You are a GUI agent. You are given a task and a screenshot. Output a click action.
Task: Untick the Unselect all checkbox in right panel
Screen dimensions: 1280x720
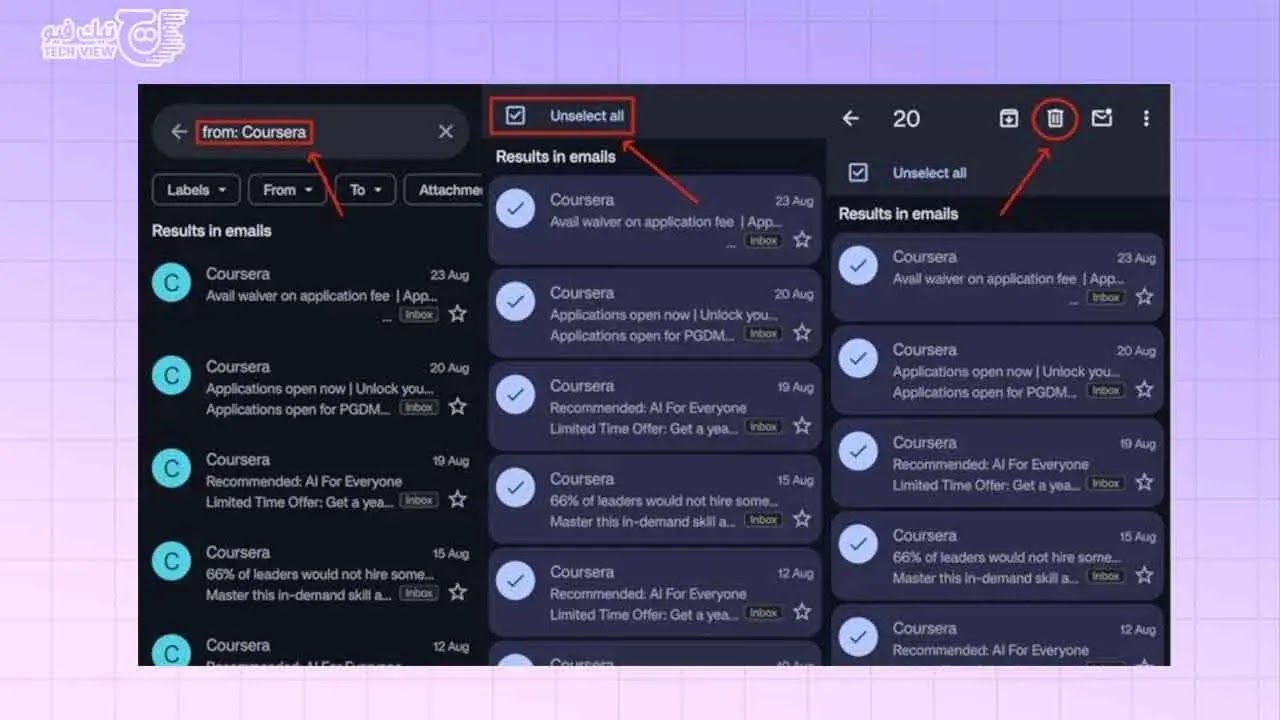click(x=858, y=173)
